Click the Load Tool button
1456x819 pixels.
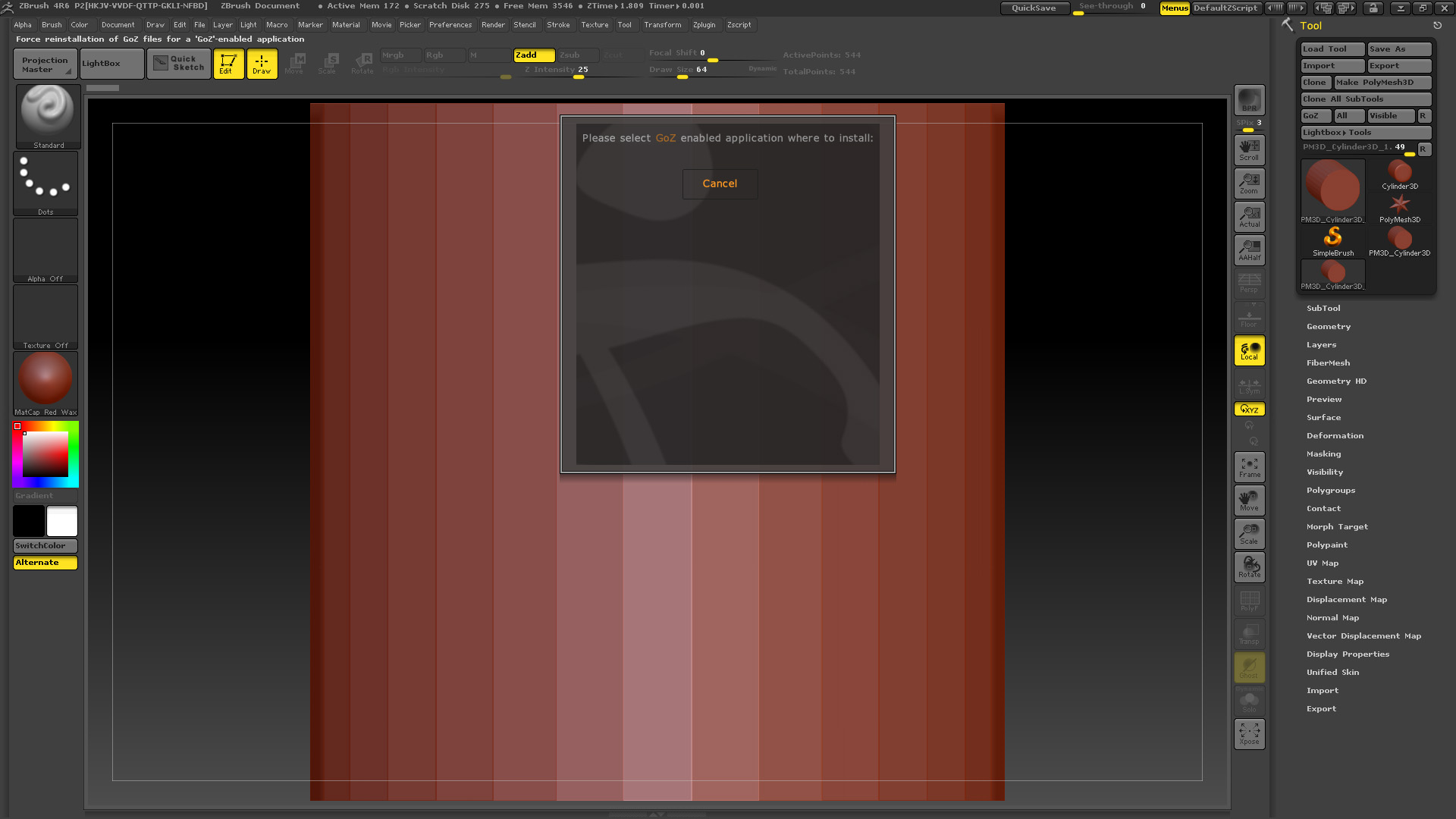point(1332,49)
